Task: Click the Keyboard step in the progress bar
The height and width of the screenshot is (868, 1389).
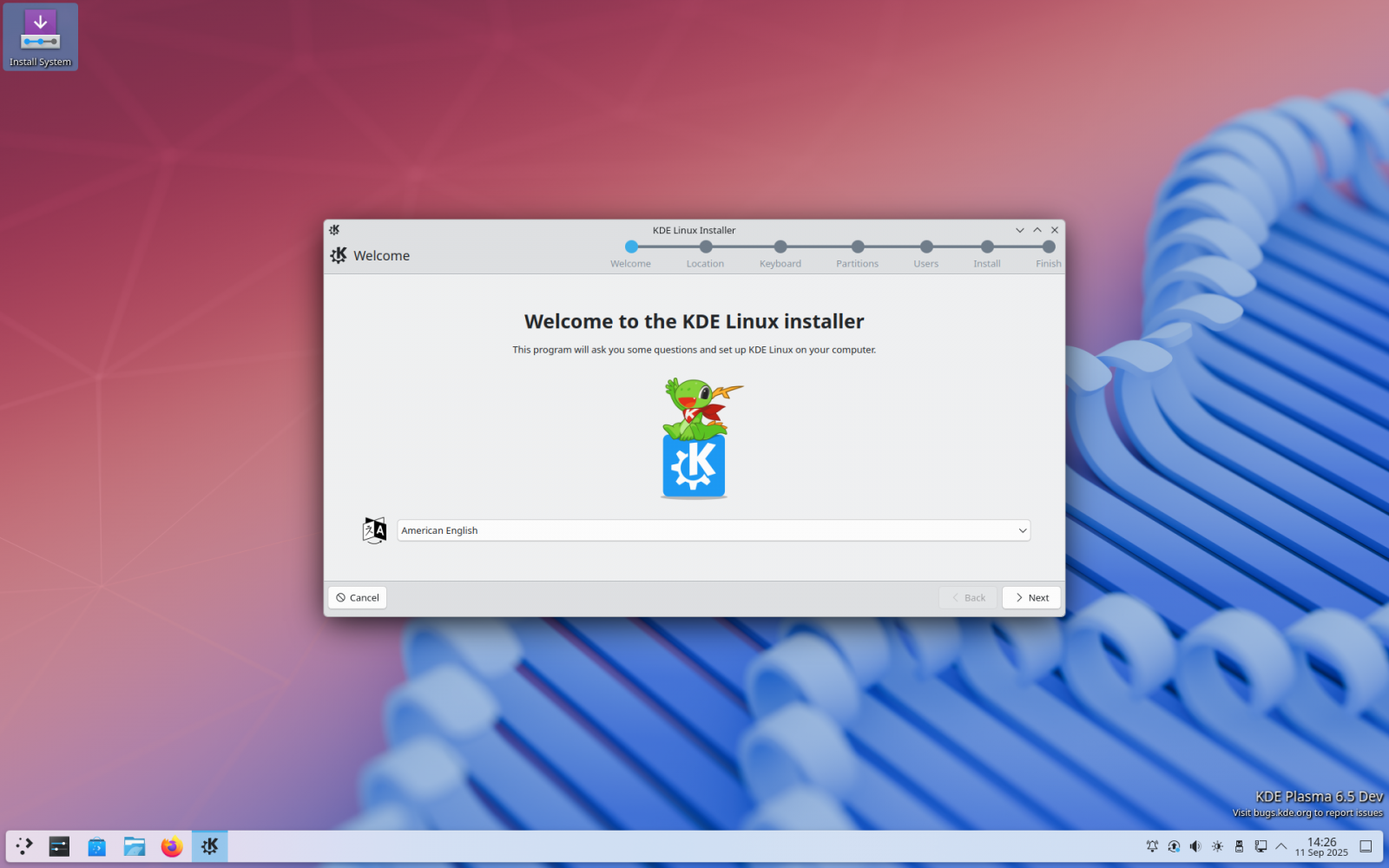Action: (x=780, y=255)
